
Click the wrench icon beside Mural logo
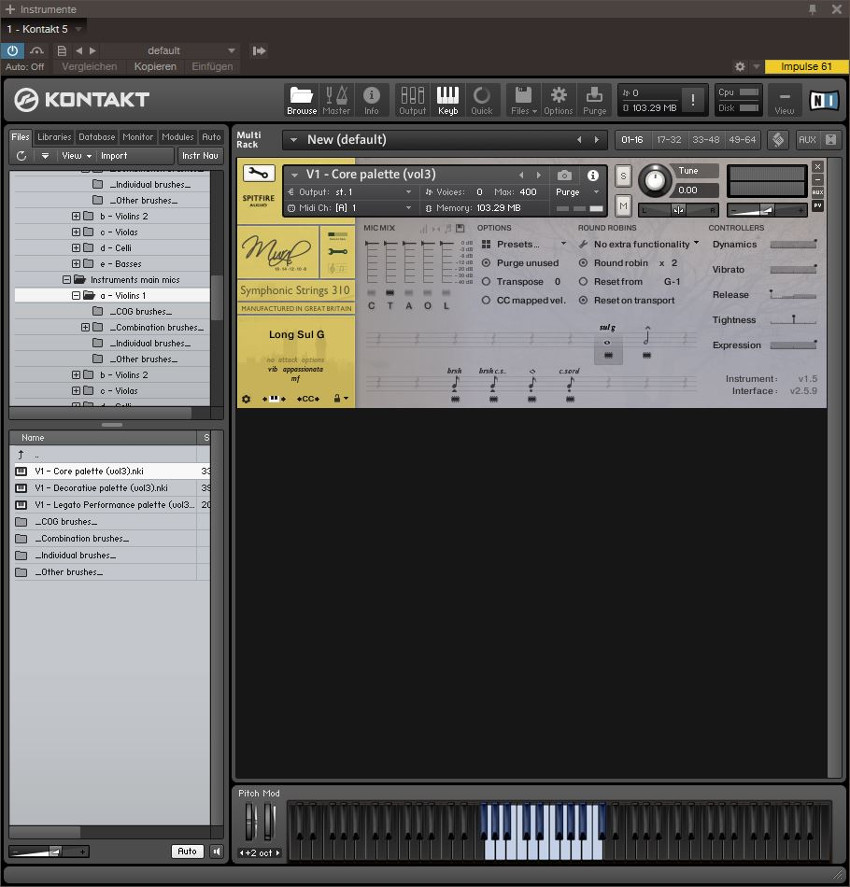pos(338,252)
